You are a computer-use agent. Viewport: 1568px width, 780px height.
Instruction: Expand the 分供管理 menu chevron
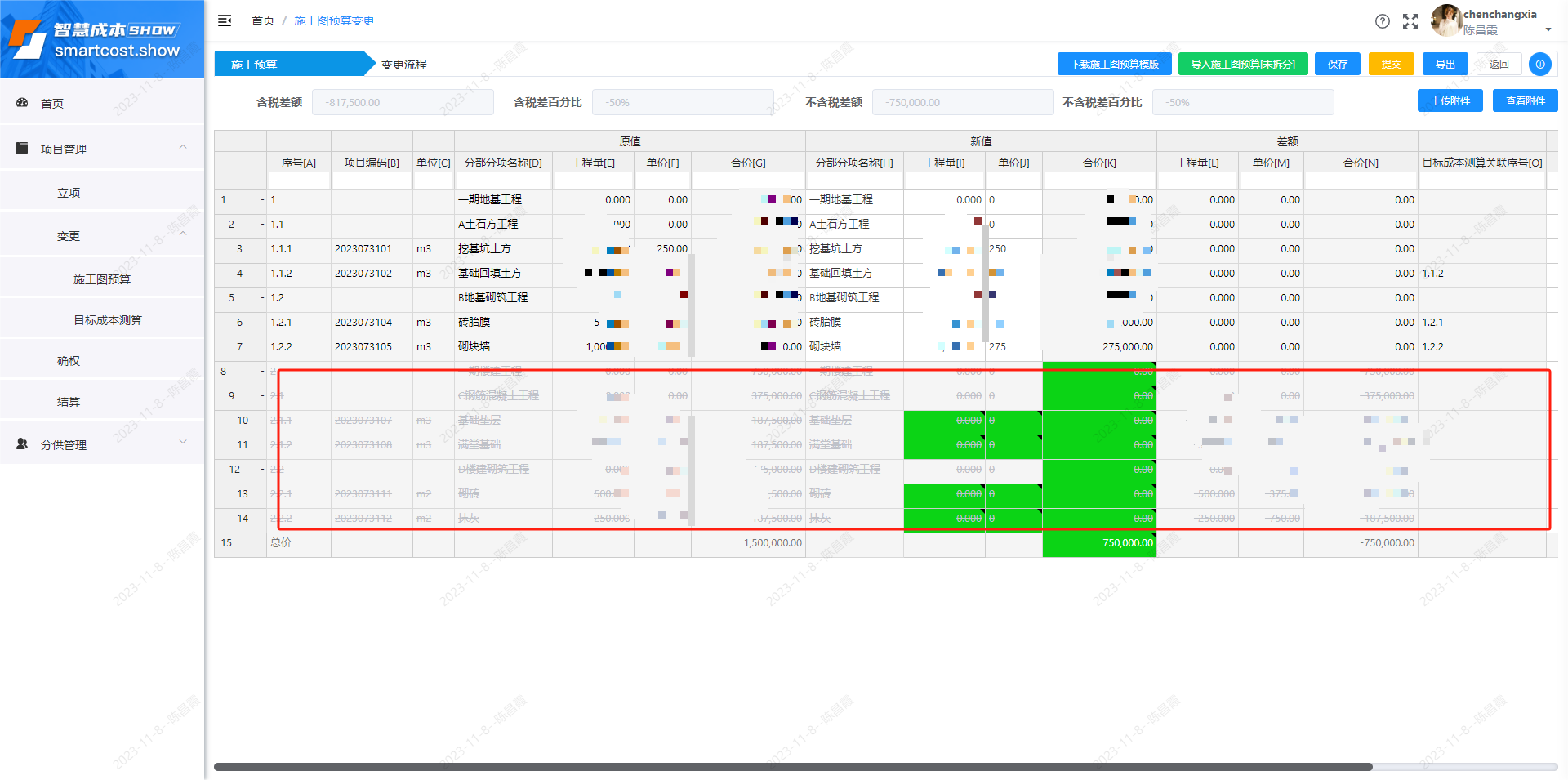(x=183, y=443)
